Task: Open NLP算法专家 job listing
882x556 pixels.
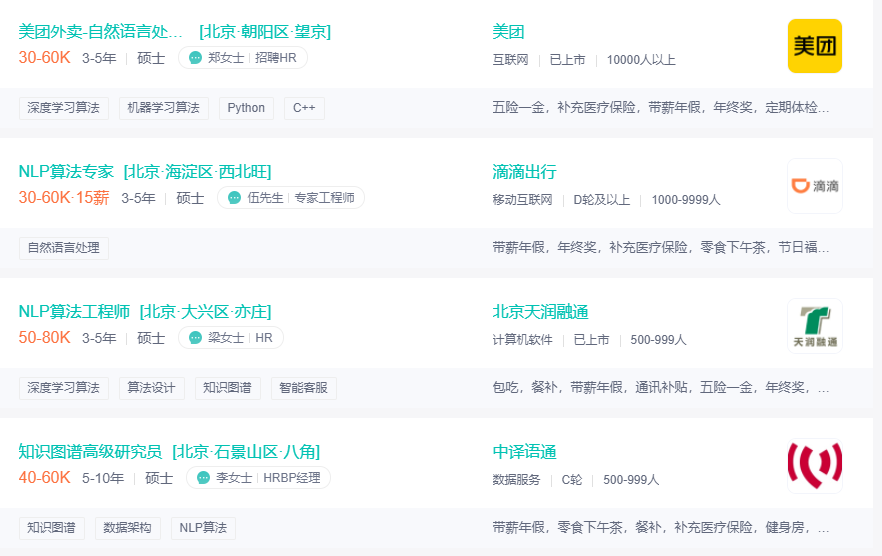Action: click(66, 172)
